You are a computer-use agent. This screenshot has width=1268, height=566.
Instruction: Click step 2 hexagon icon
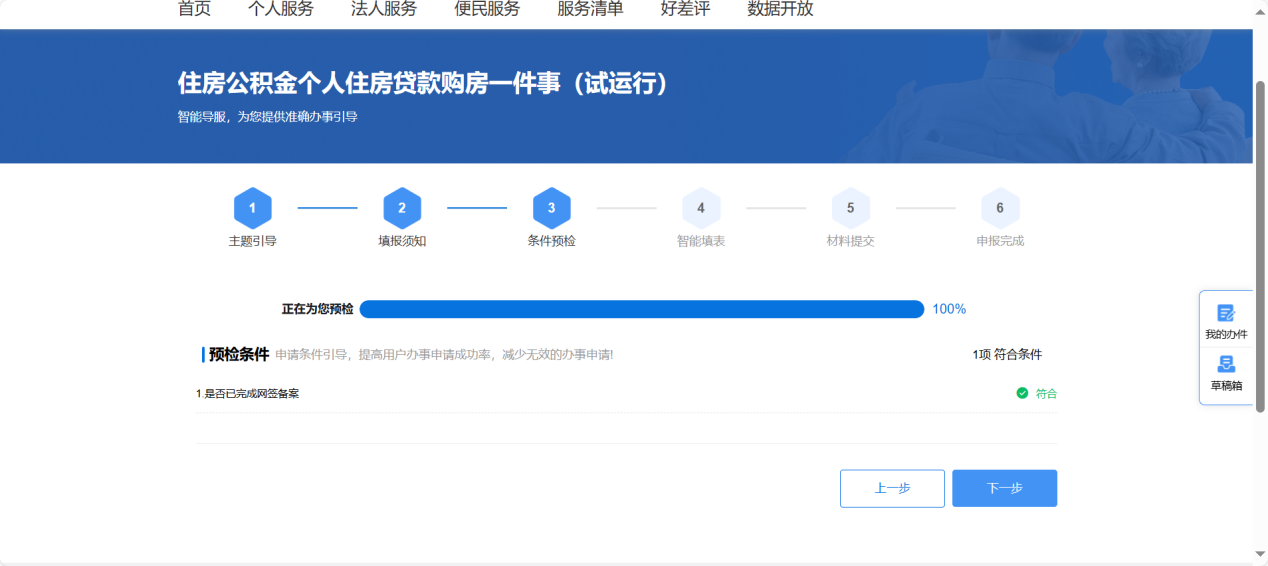coord(402,208)
